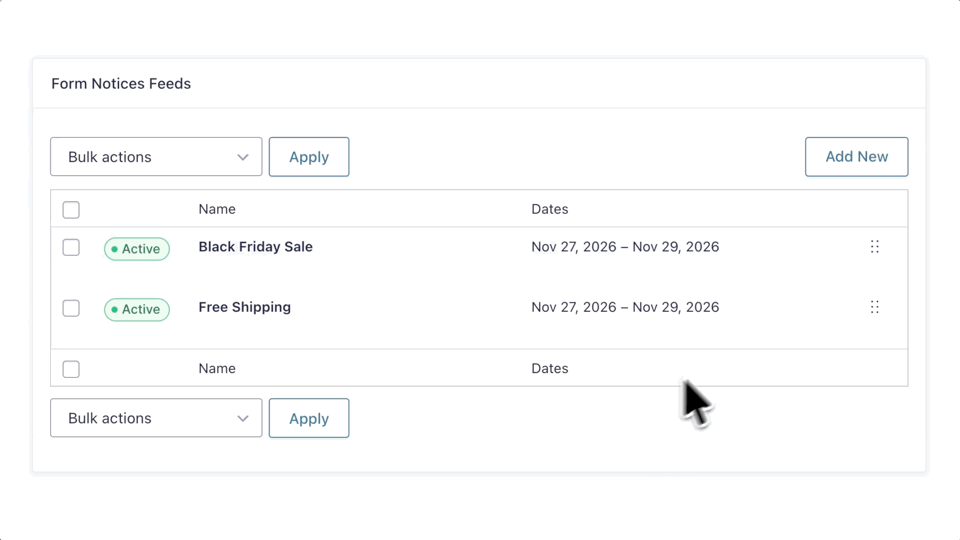The image size is (960, 540).
Task: Open Black Friday Sale row options menu
Action: 874,247
